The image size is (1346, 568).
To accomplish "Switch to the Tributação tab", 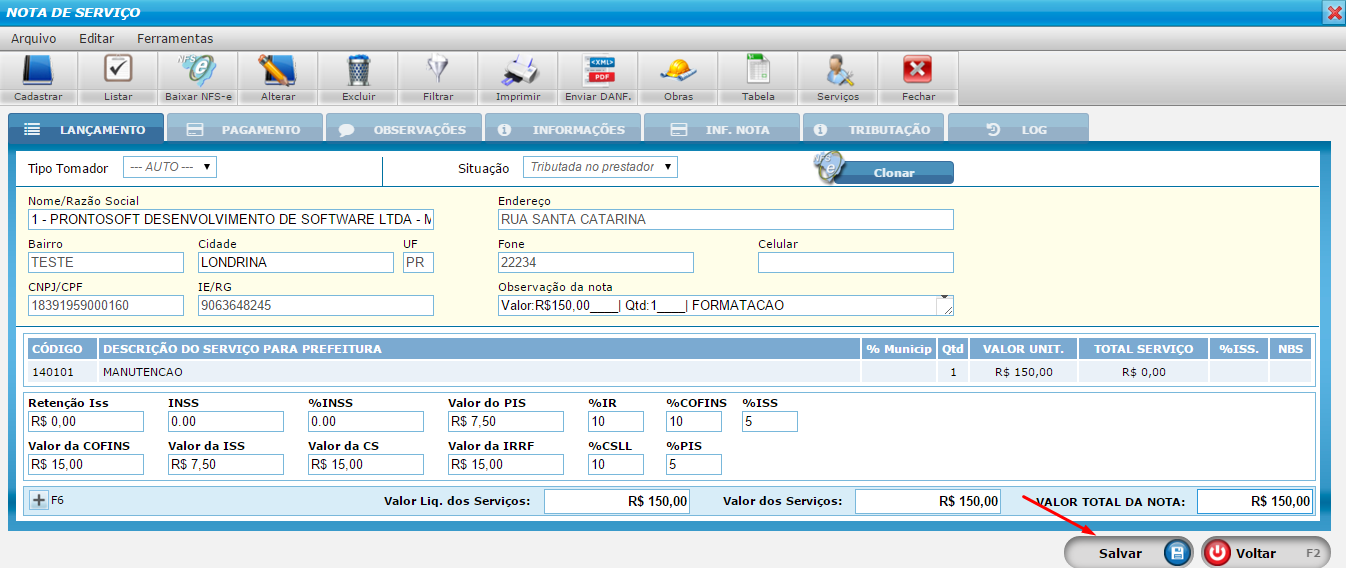I will [x=873, y=129].
